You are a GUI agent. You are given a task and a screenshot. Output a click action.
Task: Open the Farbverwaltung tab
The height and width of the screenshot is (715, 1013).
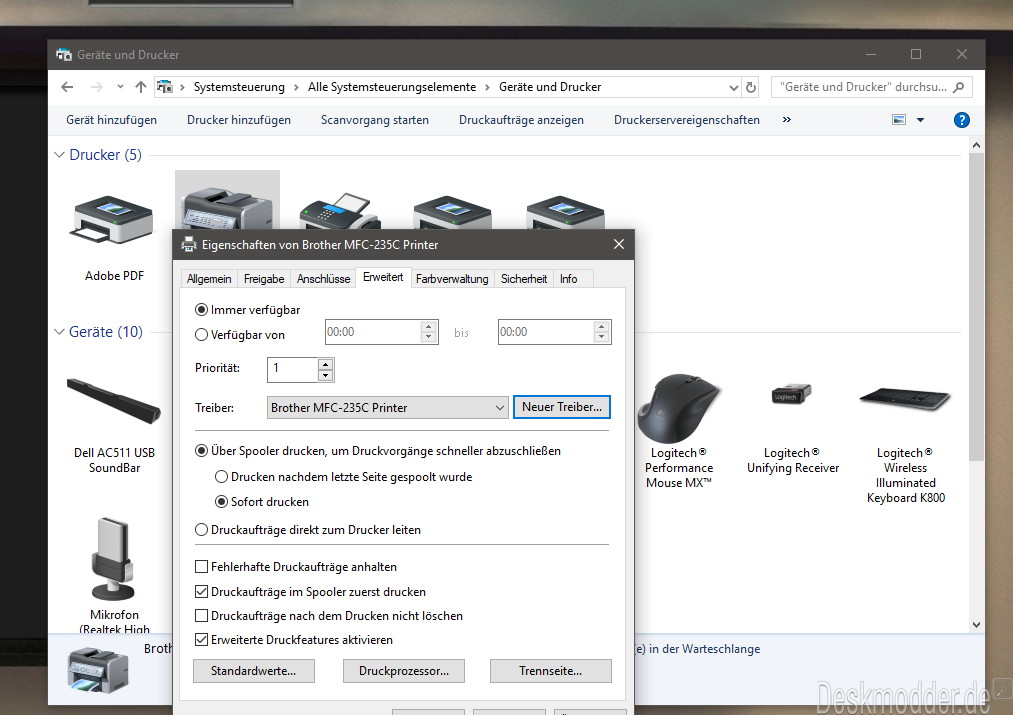(x=452, y=279)
